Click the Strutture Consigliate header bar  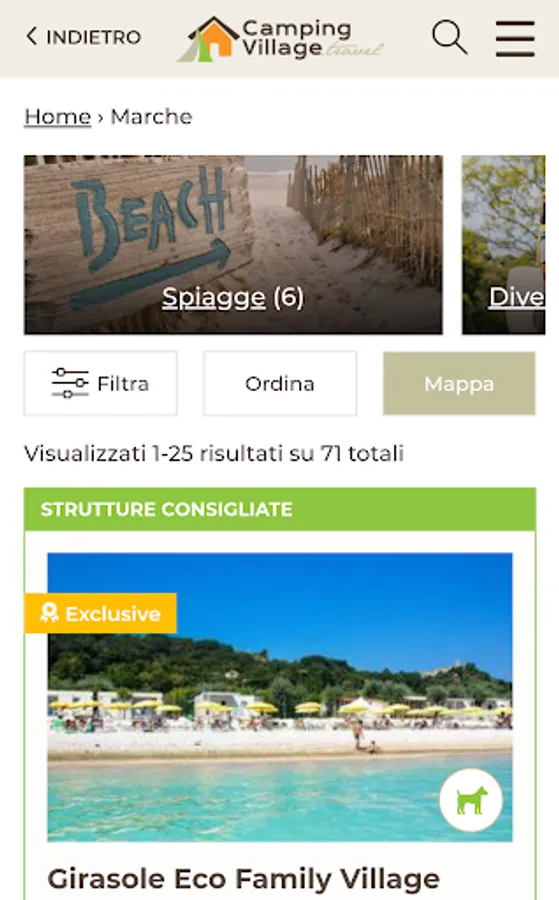pyautogui.click(x=280, y=509)
